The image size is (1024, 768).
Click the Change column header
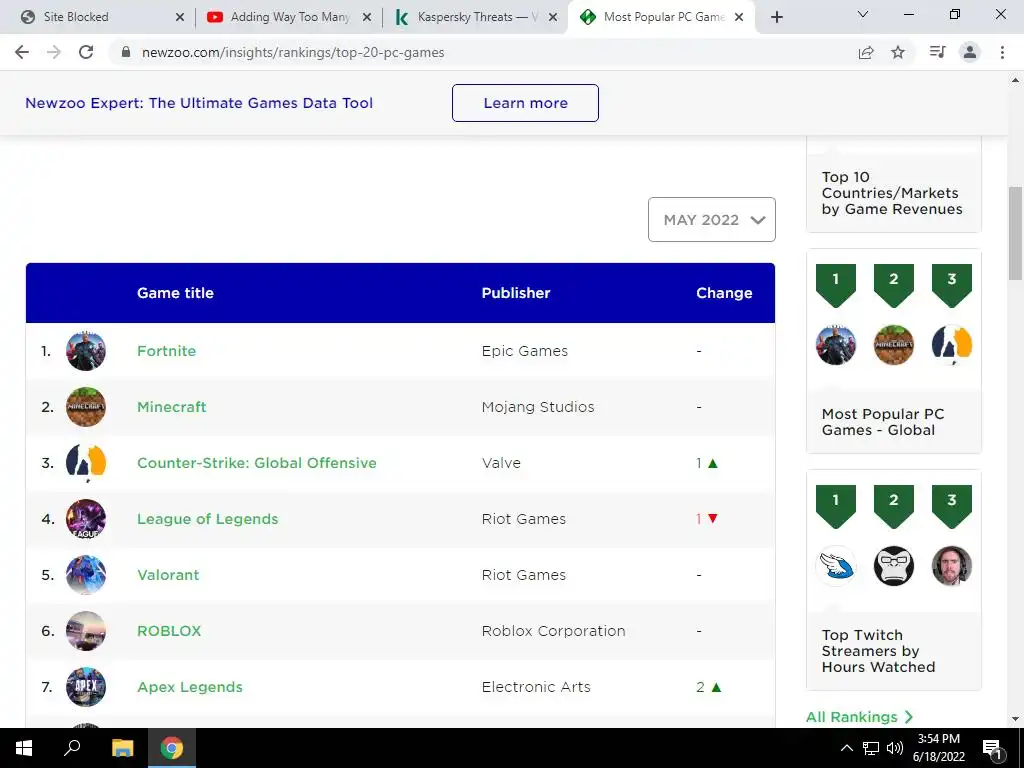click(724, 293)
